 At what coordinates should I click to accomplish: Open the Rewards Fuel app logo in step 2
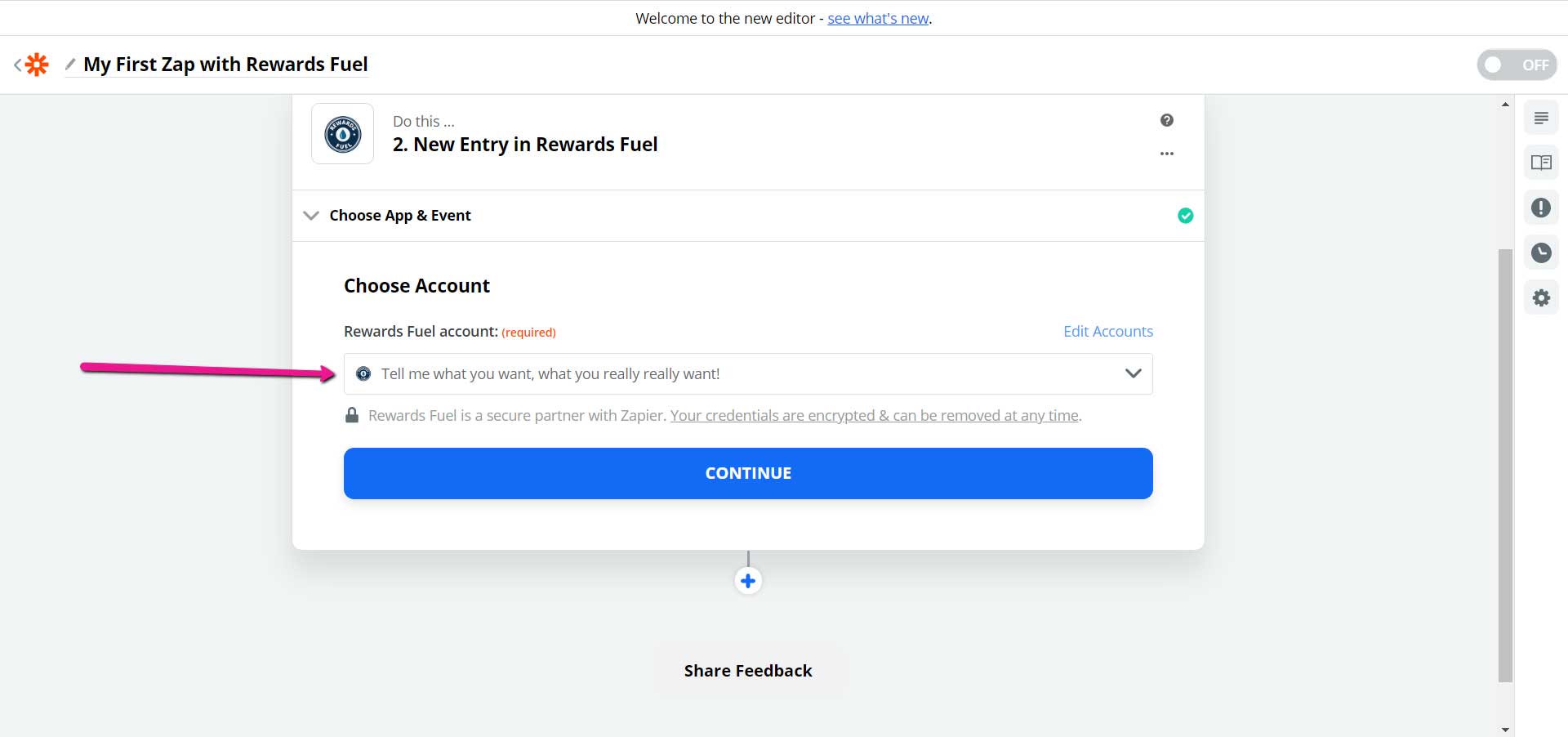tap(343, 134)
